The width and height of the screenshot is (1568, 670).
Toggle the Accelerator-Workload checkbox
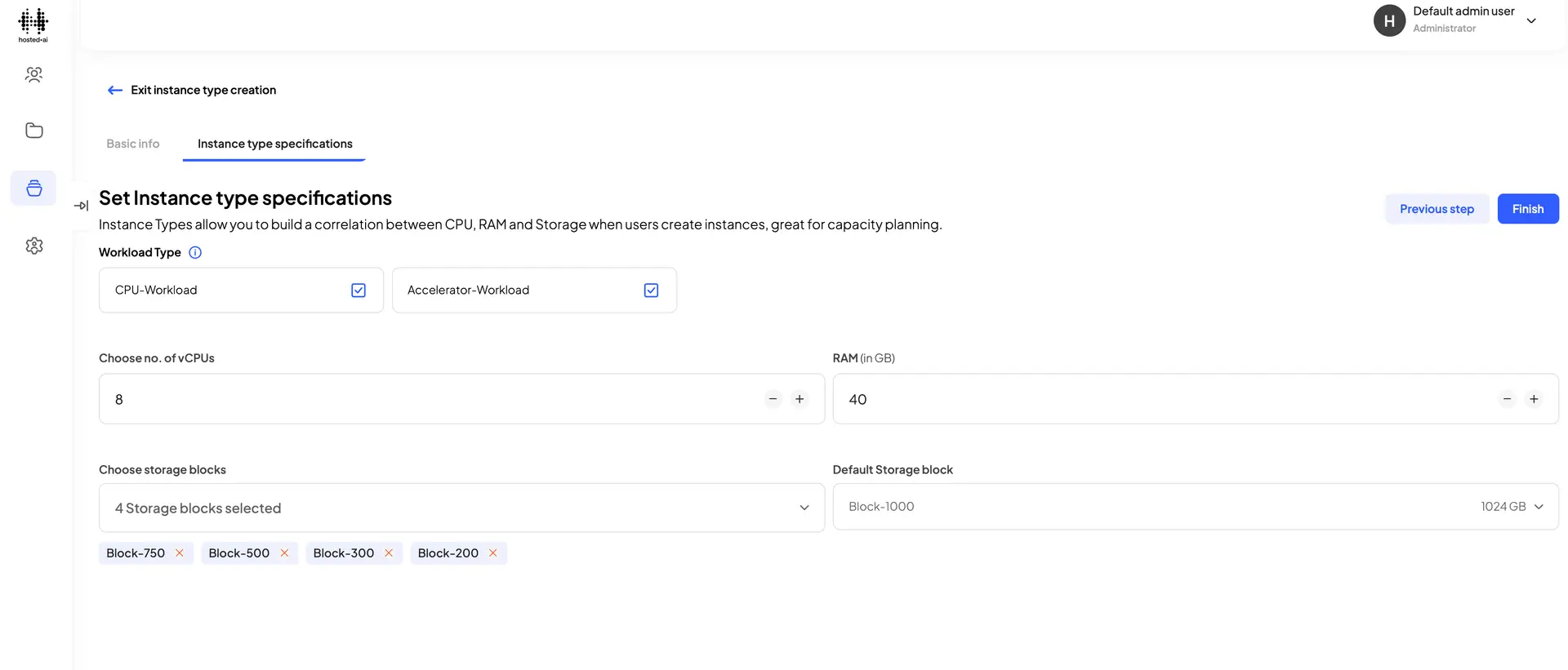(651, 291)
